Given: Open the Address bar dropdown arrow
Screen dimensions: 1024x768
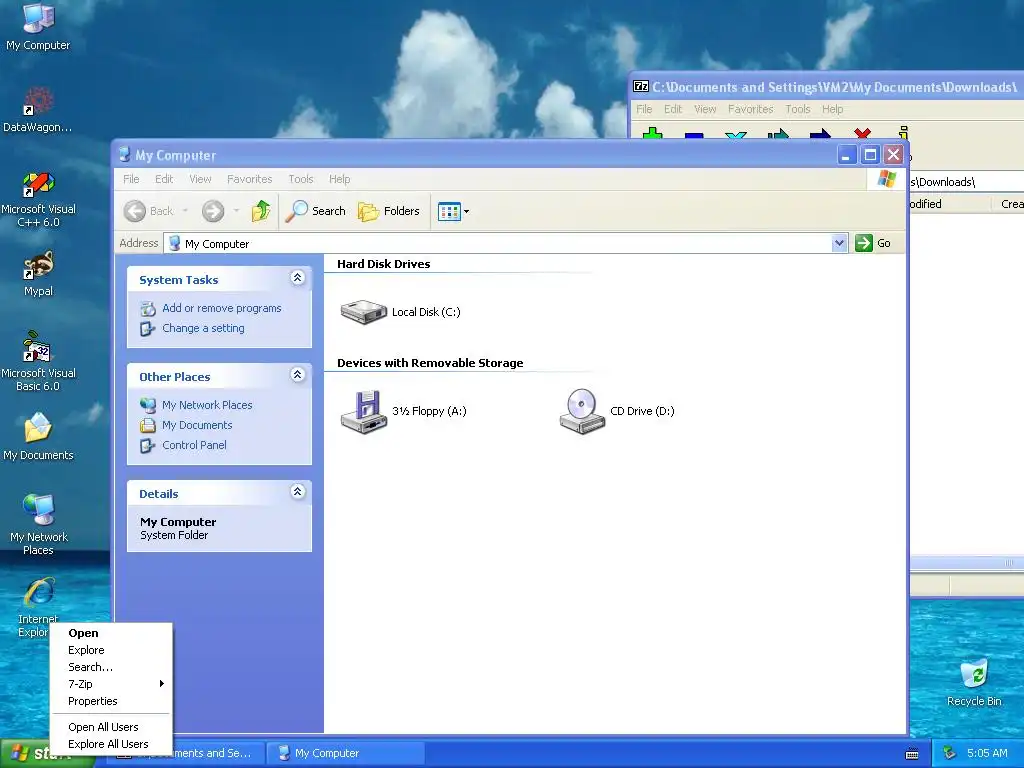Looking at the screenshot, I should (x=839, y=243).
